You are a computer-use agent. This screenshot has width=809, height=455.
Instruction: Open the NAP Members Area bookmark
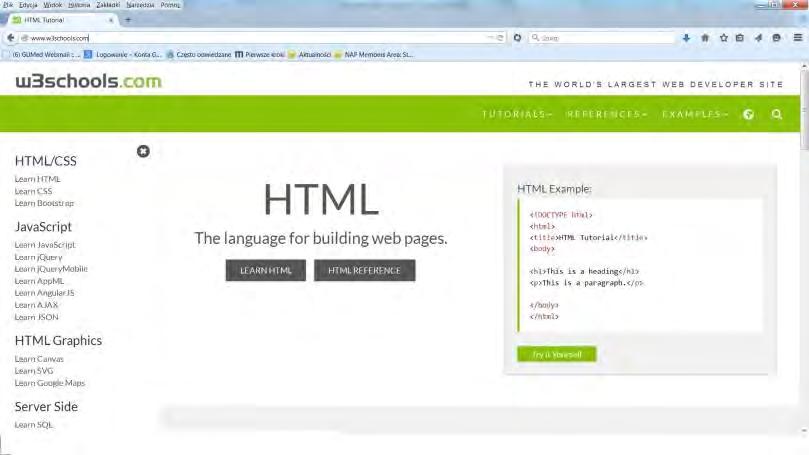[x=374, y=54]
